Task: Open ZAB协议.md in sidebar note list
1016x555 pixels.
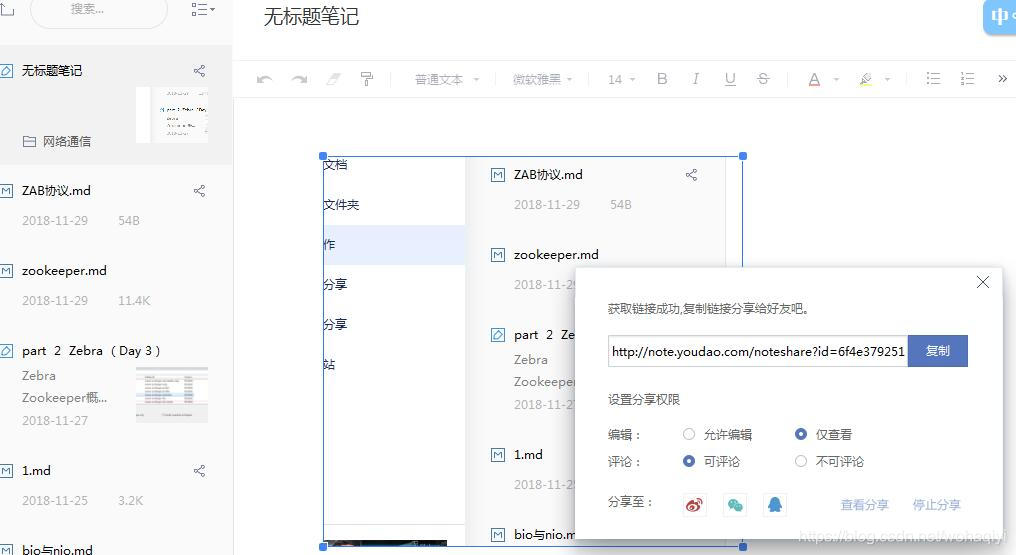Action: 56,190
